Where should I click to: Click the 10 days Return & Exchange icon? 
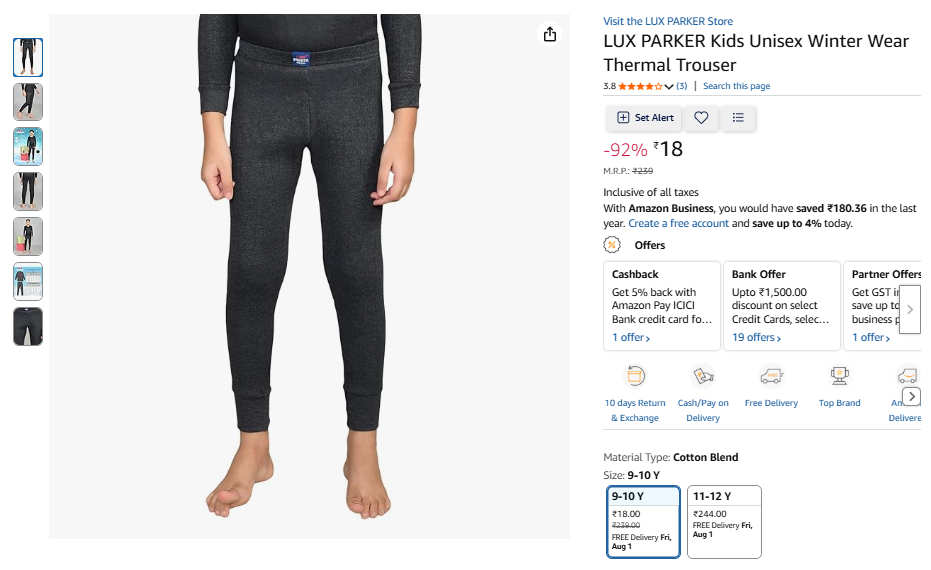point(635,376)
